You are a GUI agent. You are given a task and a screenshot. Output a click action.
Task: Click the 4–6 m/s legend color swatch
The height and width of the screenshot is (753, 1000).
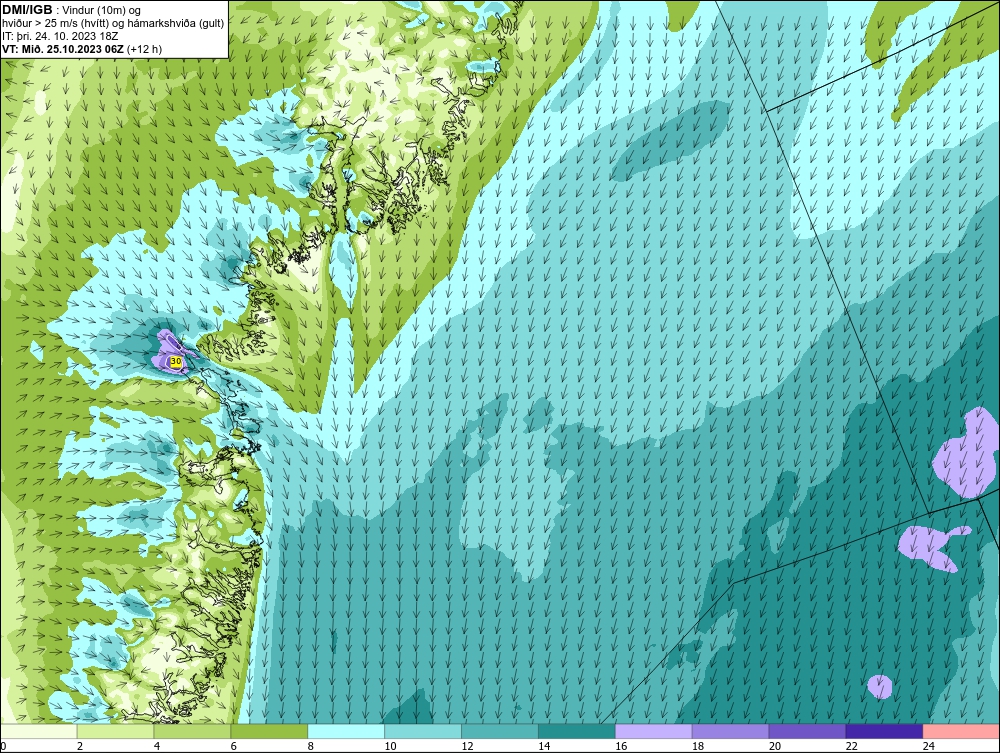tap(192, 731)
